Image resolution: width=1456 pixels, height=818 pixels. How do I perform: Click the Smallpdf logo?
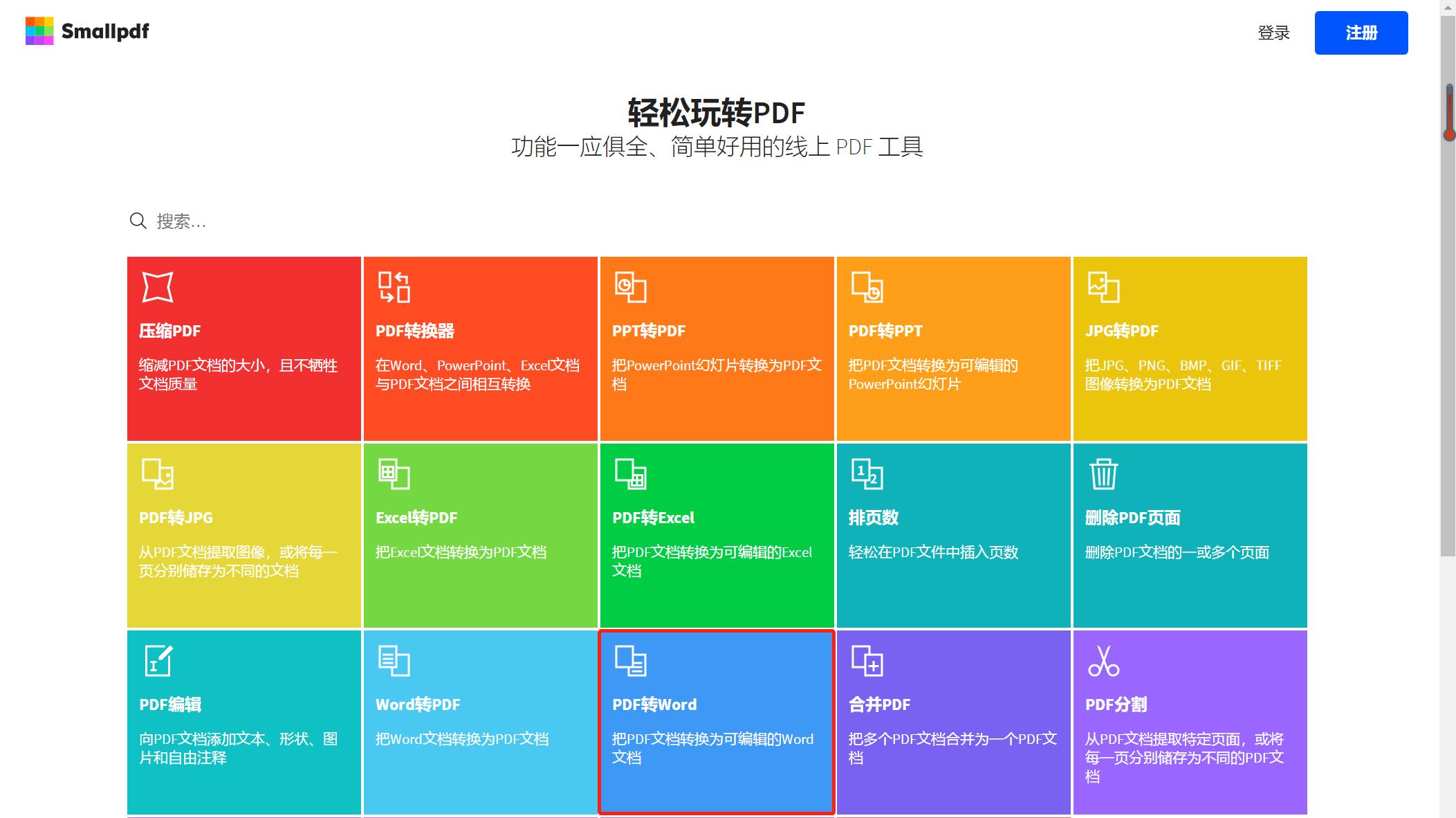(x=89, y=30)
